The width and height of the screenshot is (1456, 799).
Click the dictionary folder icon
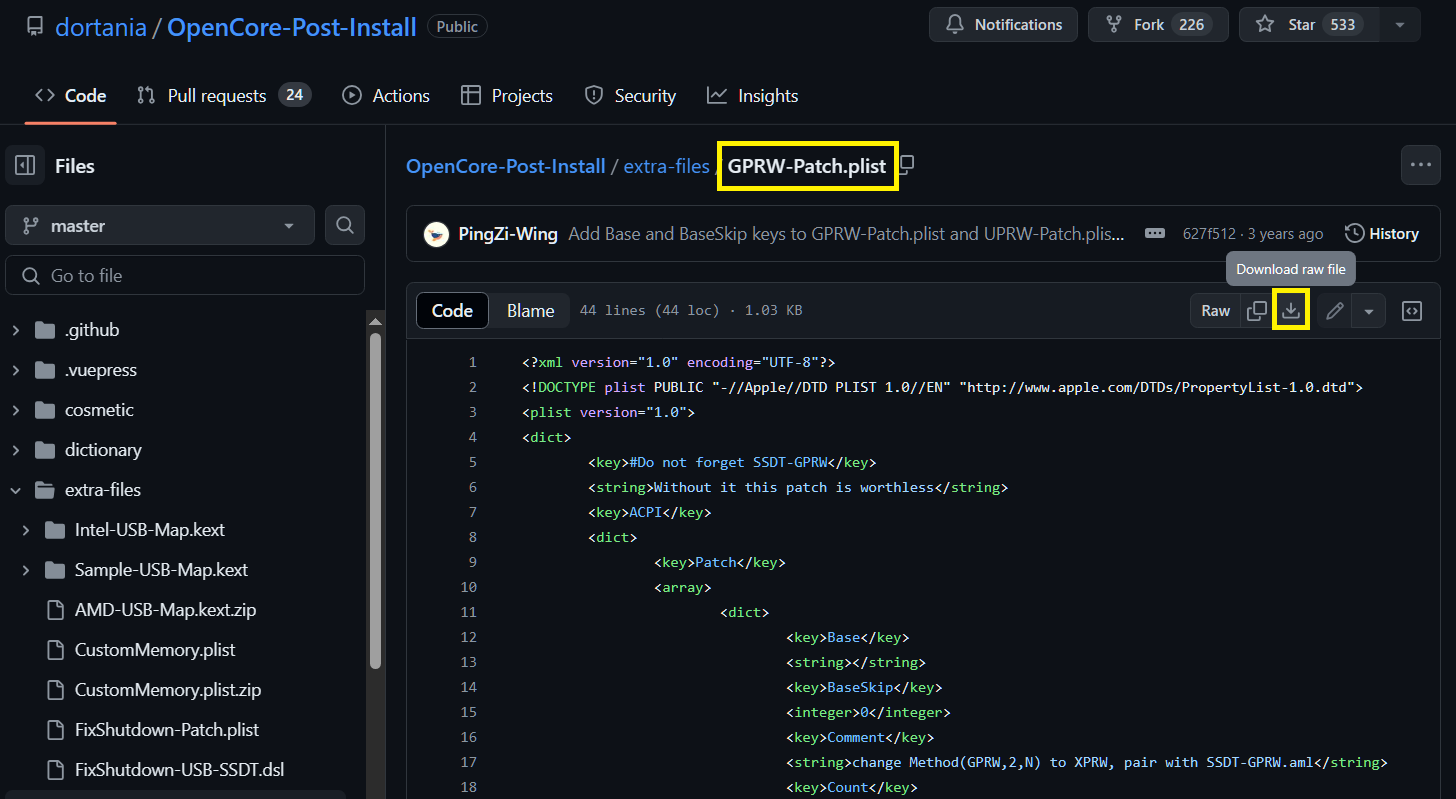click(x=45, y=450)
